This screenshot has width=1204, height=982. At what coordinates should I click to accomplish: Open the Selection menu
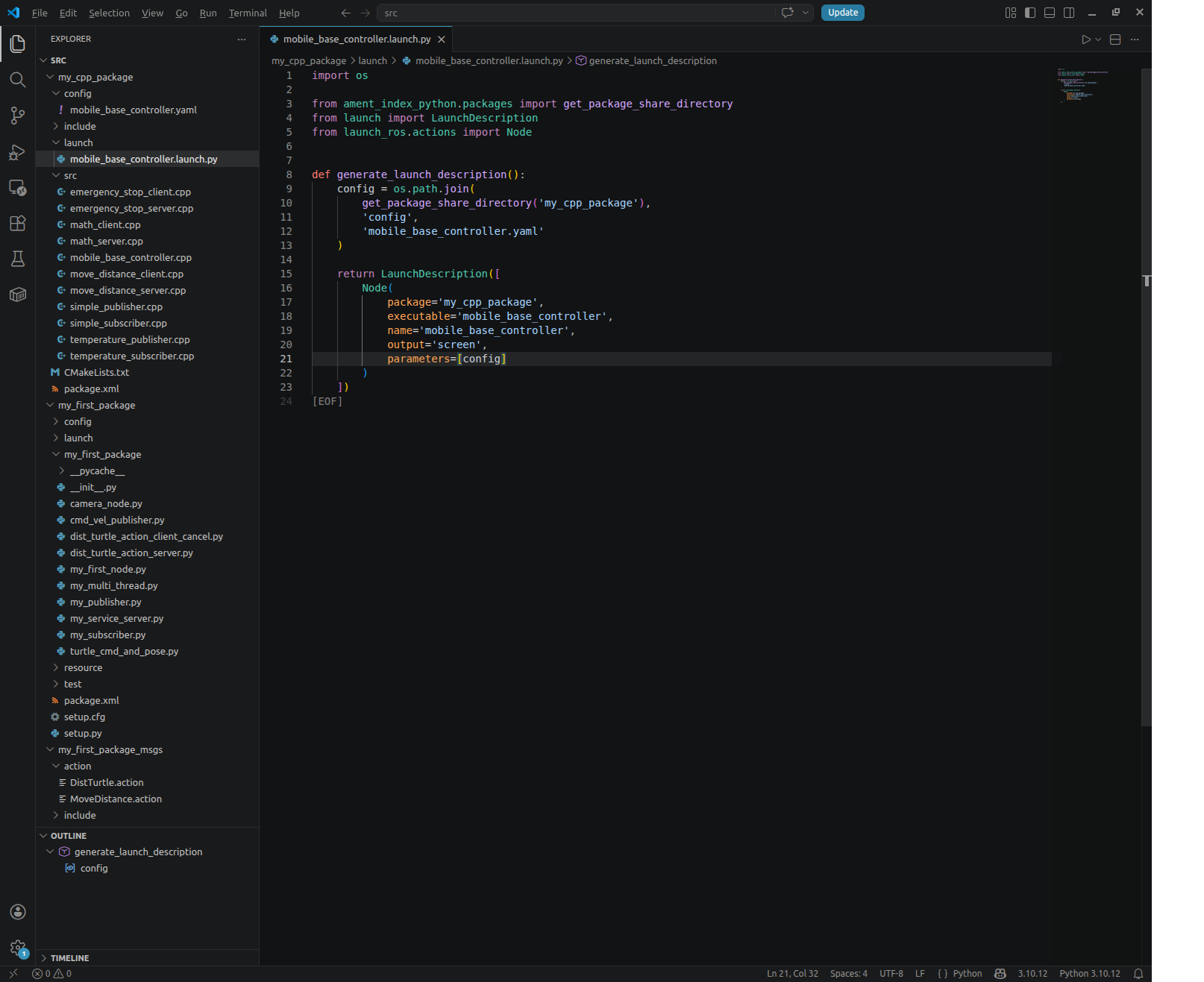point(109,13)
